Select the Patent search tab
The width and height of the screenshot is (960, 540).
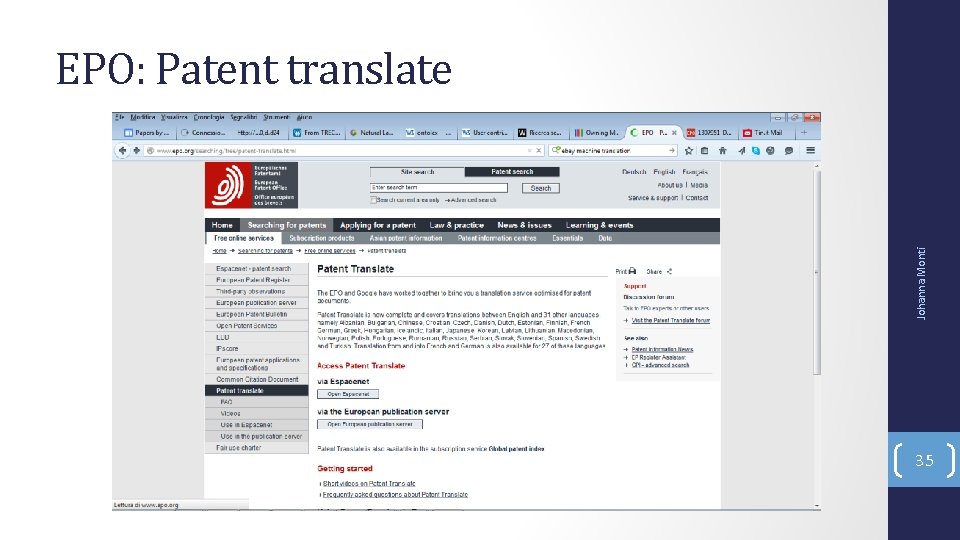[512, 172]
